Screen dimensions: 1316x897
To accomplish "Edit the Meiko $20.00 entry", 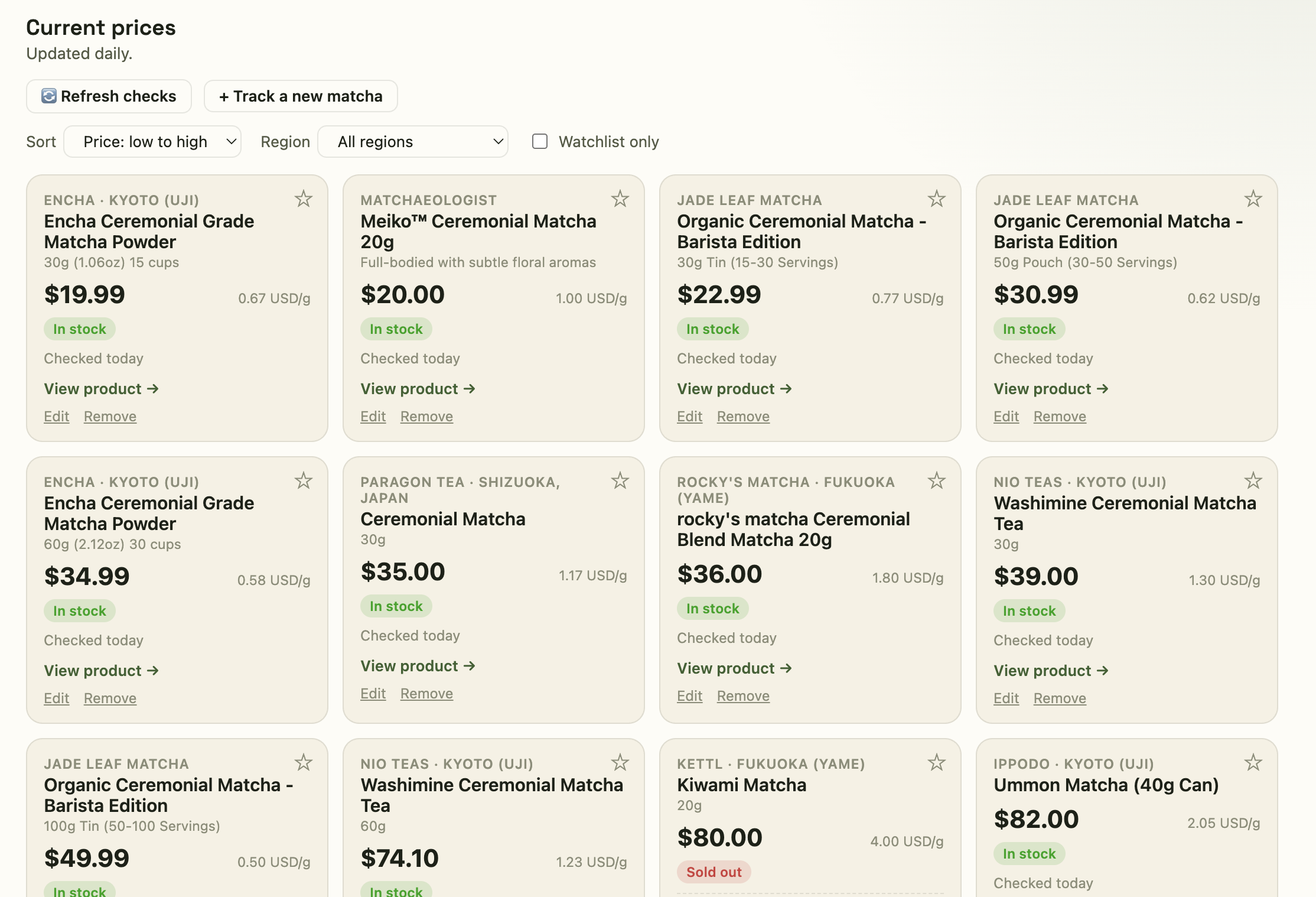I will pyautogui.click(x=373, y=417).
